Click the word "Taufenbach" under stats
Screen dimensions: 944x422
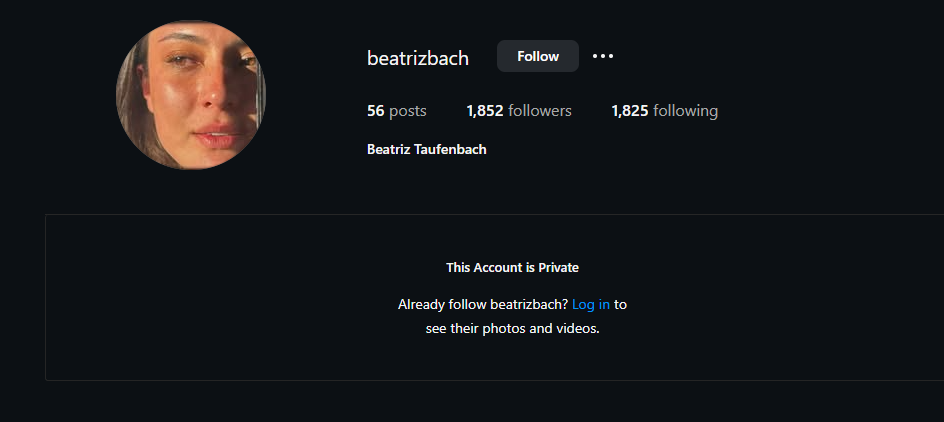pos(450,150)
